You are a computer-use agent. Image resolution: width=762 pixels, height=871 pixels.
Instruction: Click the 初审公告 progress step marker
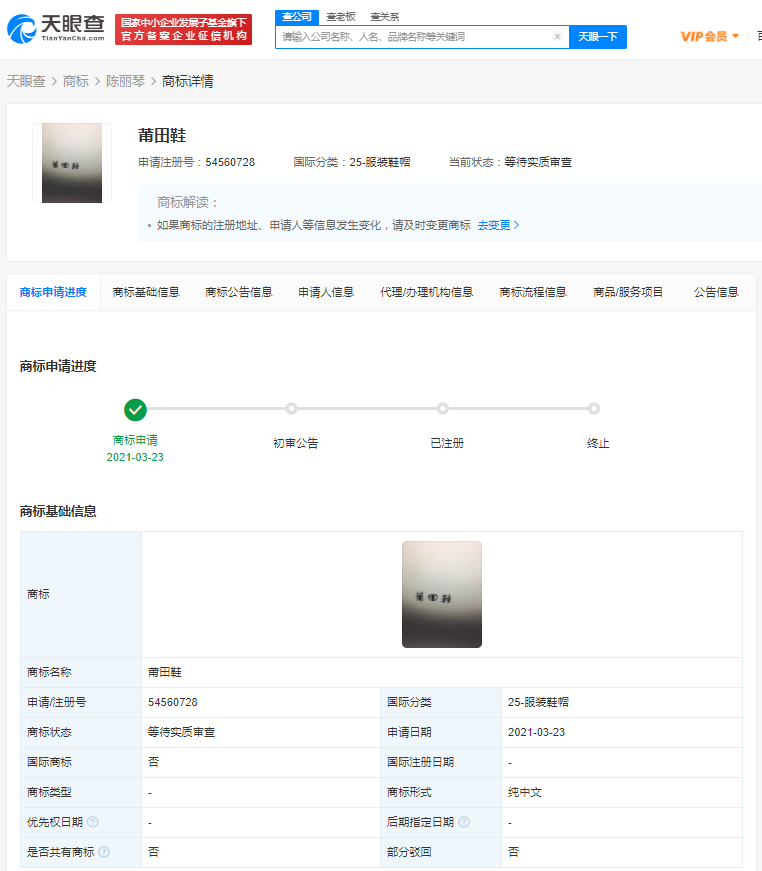291,409
